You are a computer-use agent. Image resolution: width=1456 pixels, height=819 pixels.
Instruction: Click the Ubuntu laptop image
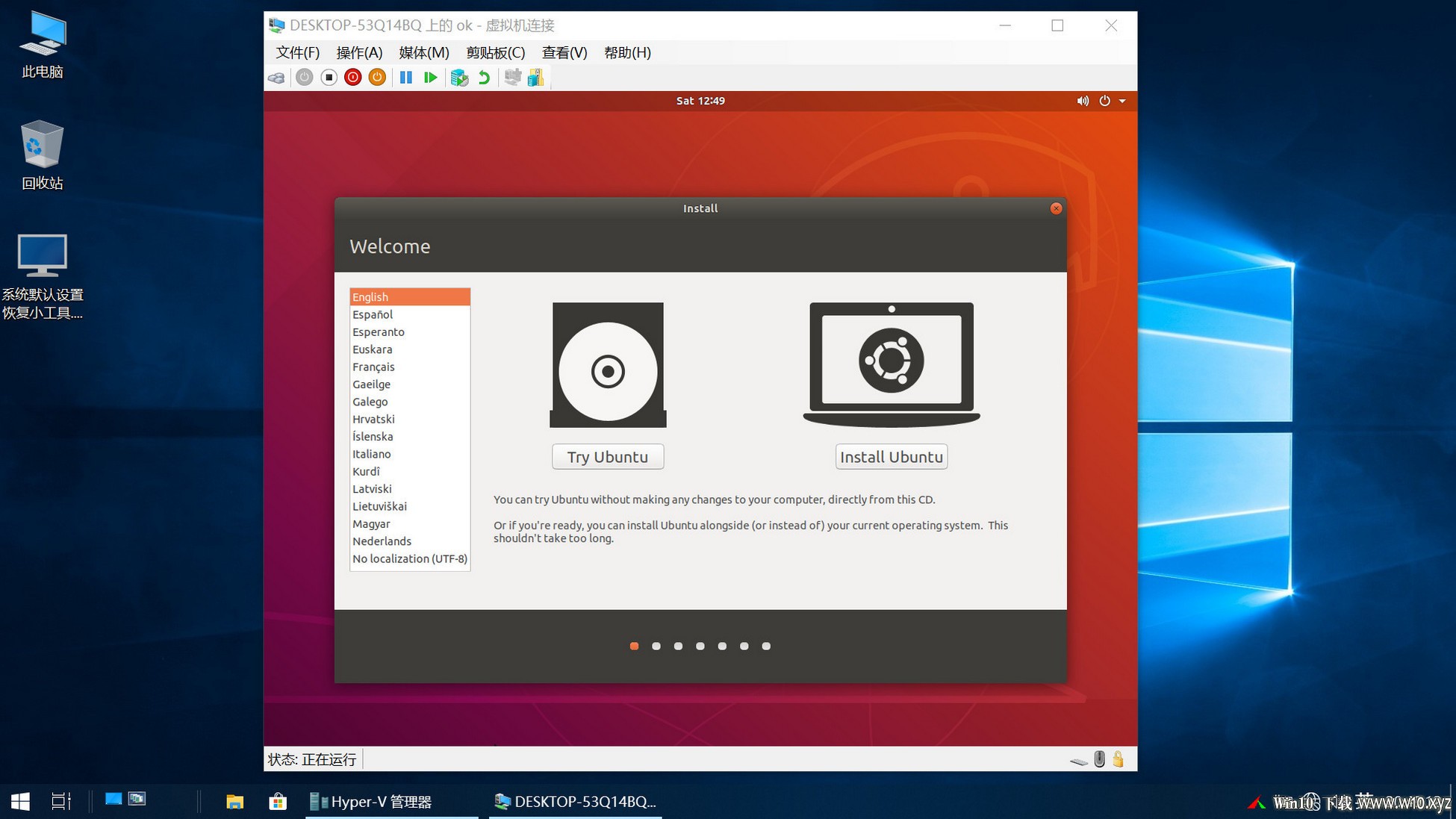(x=892, y=364)
